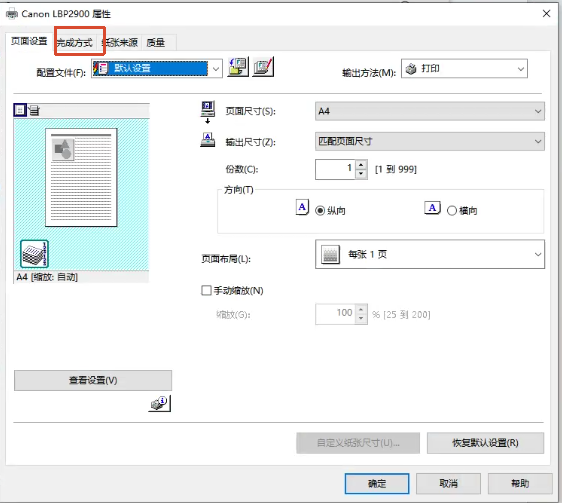Click the page preview thumbnail

click(81, 177)
